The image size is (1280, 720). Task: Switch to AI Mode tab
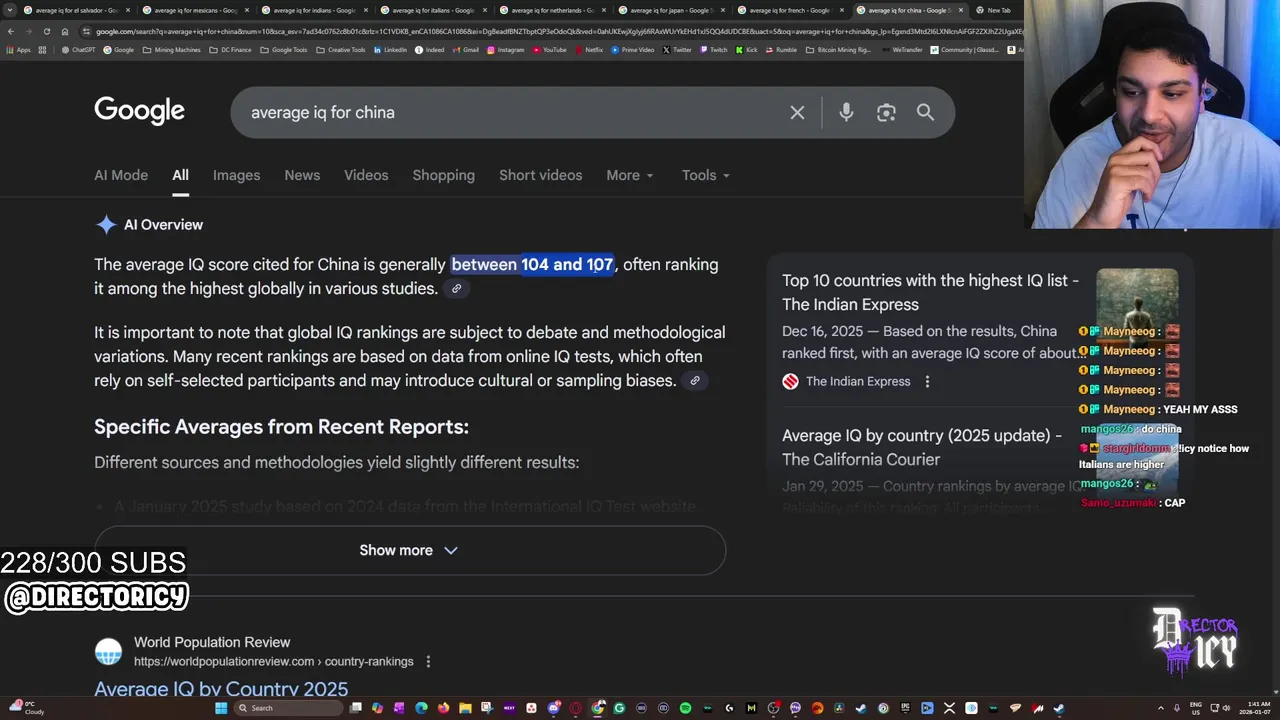point(121,175)
